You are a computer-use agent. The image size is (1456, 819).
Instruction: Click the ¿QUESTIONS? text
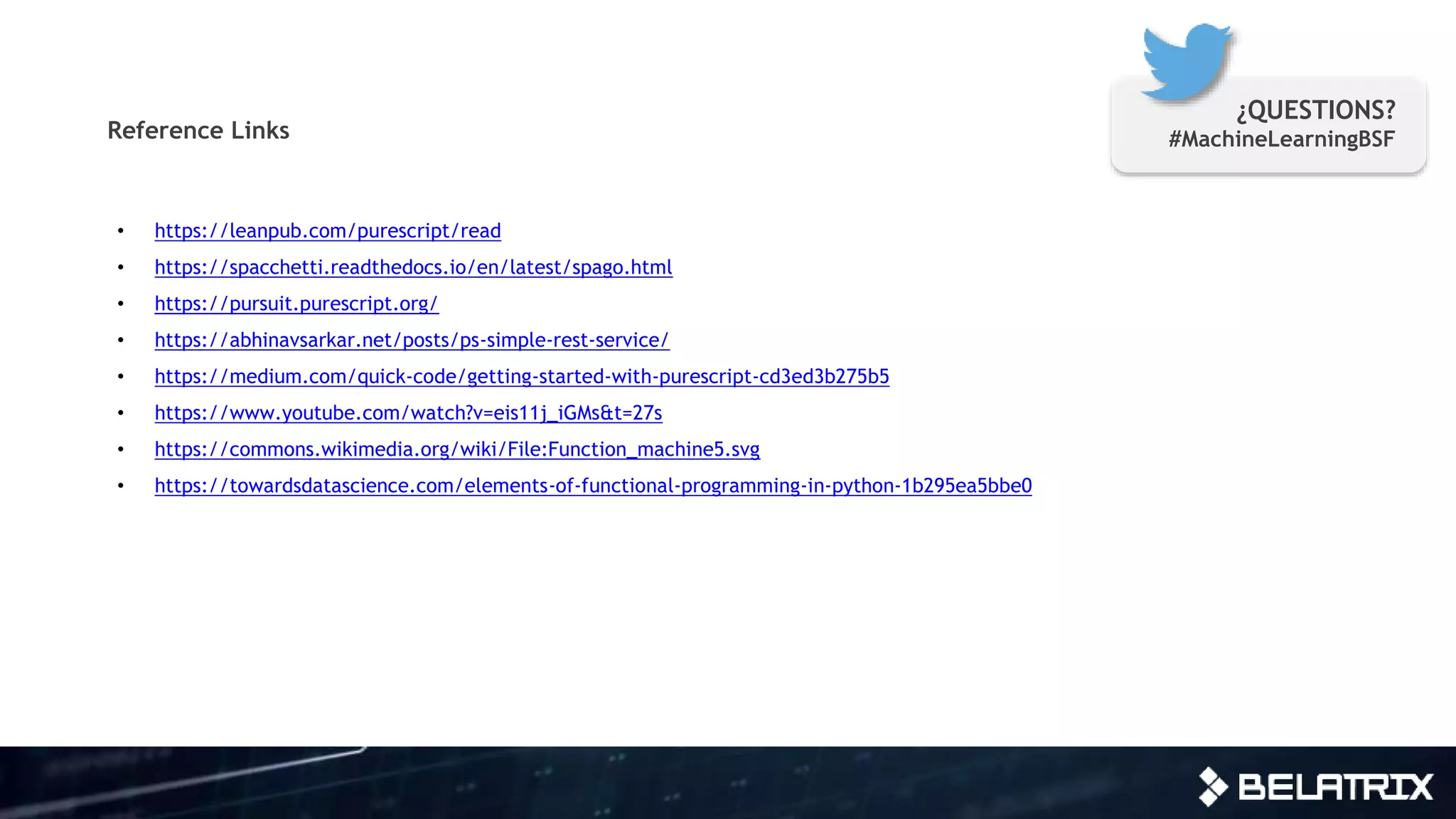coord(1316,110)
